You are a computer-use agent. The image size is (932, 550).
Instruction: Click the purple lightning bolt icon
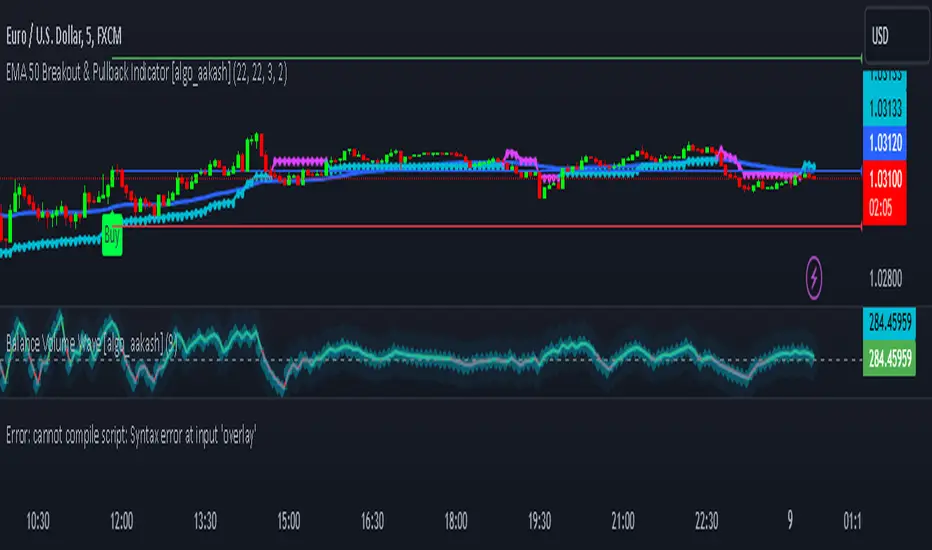pyautogui.click(x=814, y=277)
